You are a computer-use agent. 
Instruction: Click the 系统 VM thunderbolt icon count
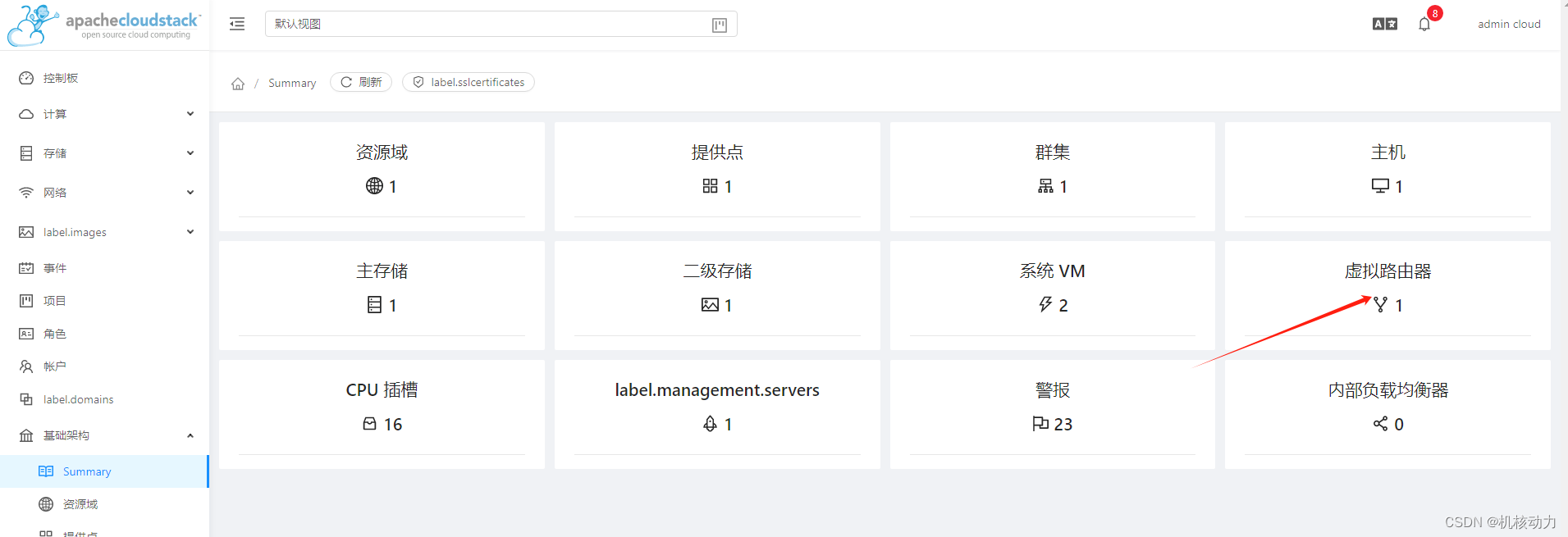1045,305
